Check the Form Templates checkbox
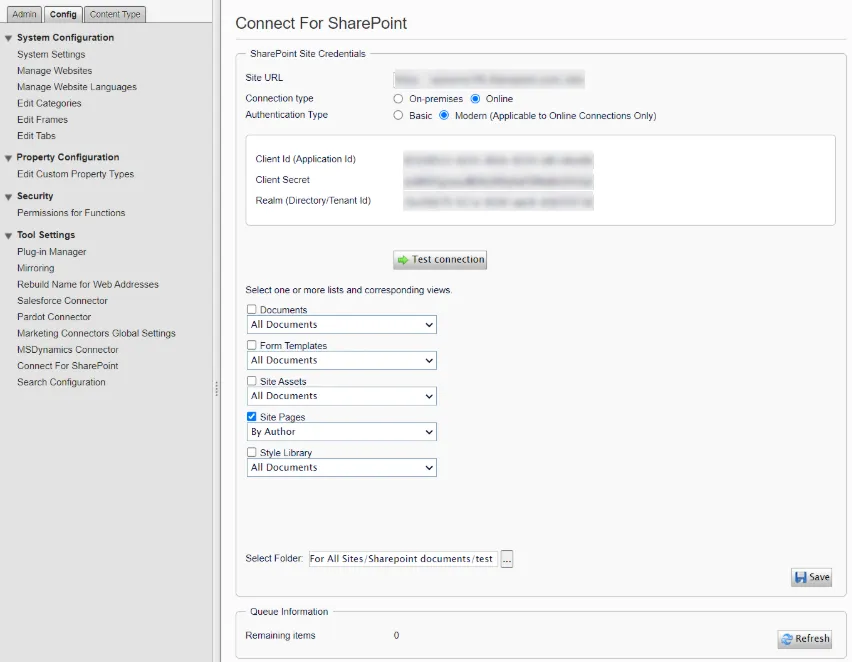 pyautogui.click(x=252, y=345)
